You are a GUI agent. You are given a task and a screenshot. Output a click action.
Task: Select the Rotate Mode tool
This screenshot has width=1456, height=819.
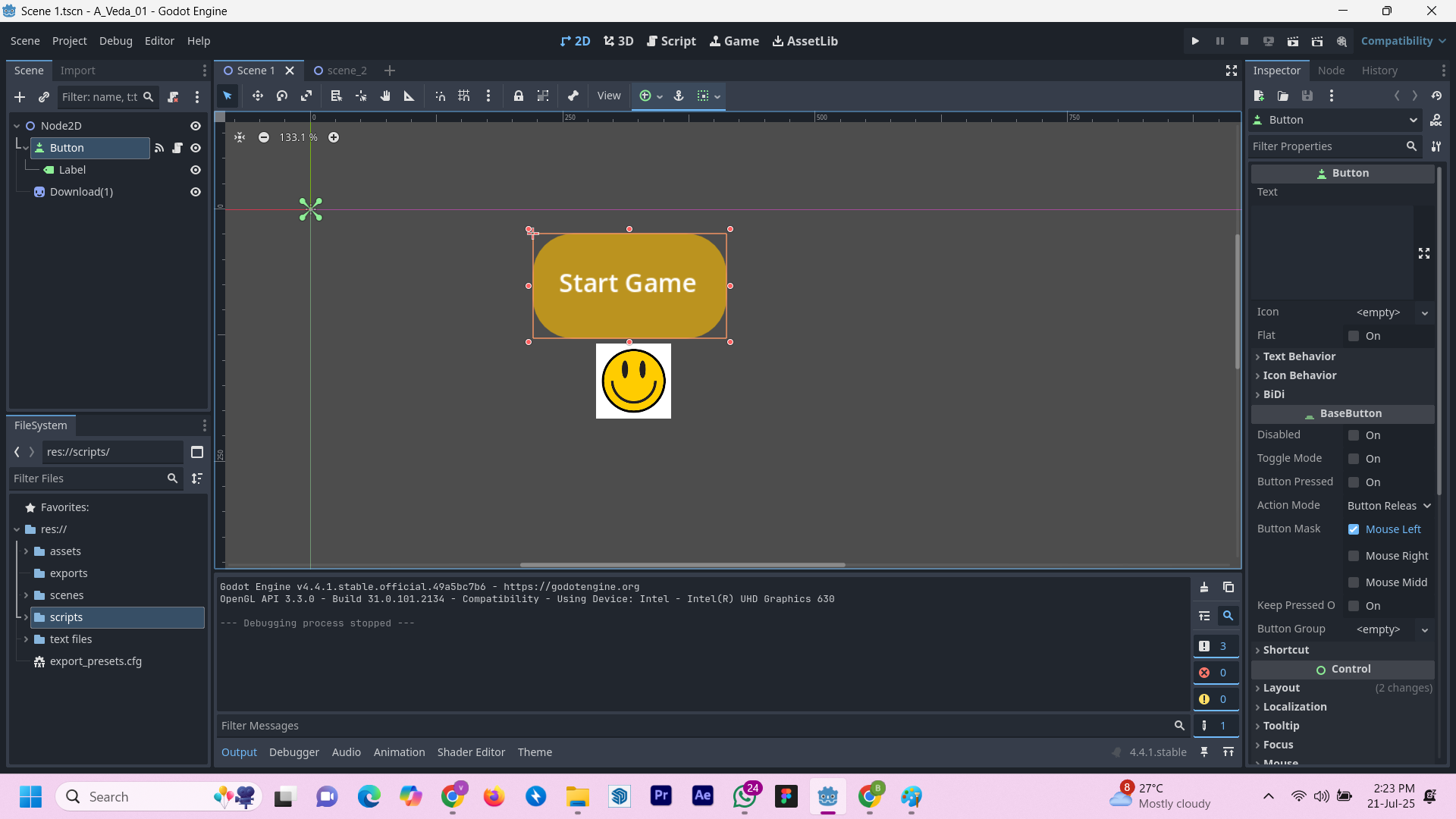[x=282, y=96]
